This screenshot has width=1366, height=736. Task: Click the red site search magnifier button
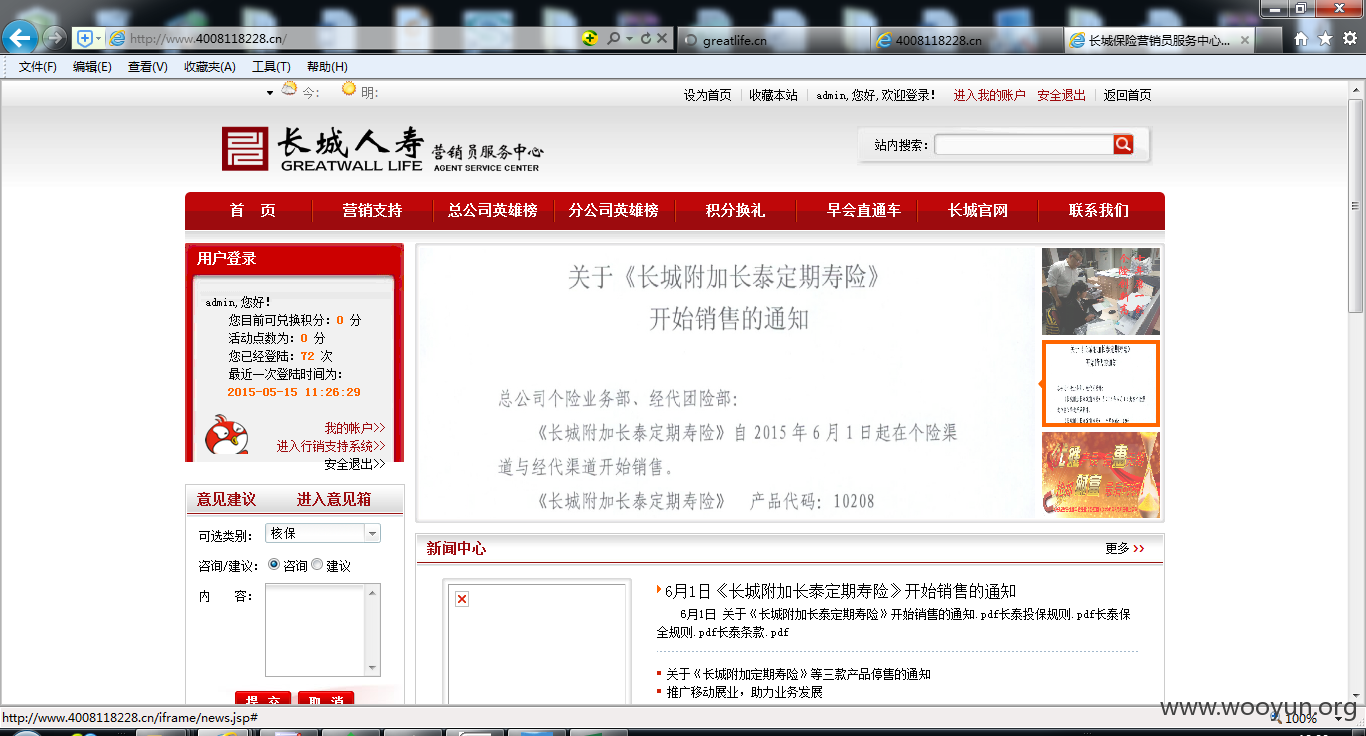tap(1123, 145)
